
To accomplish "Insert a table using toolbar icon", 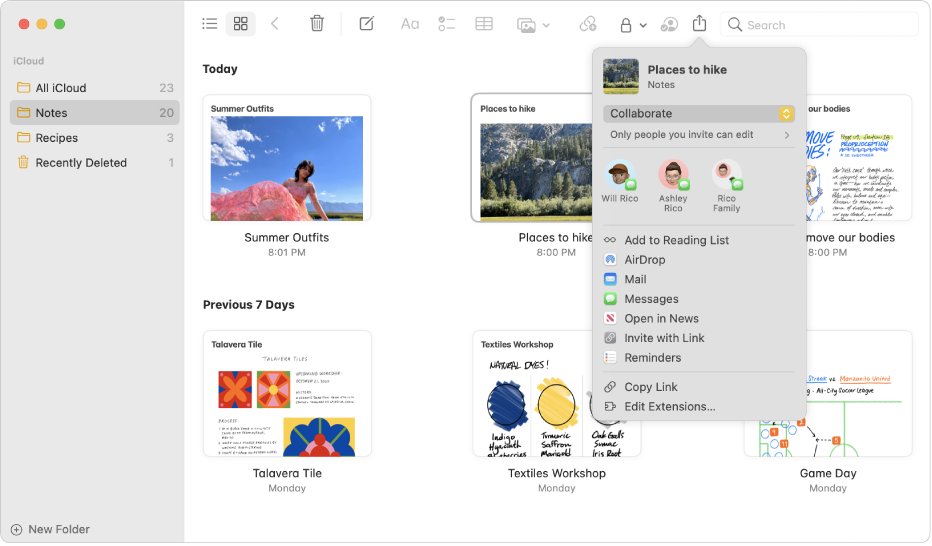I will (x=484, y=24).
